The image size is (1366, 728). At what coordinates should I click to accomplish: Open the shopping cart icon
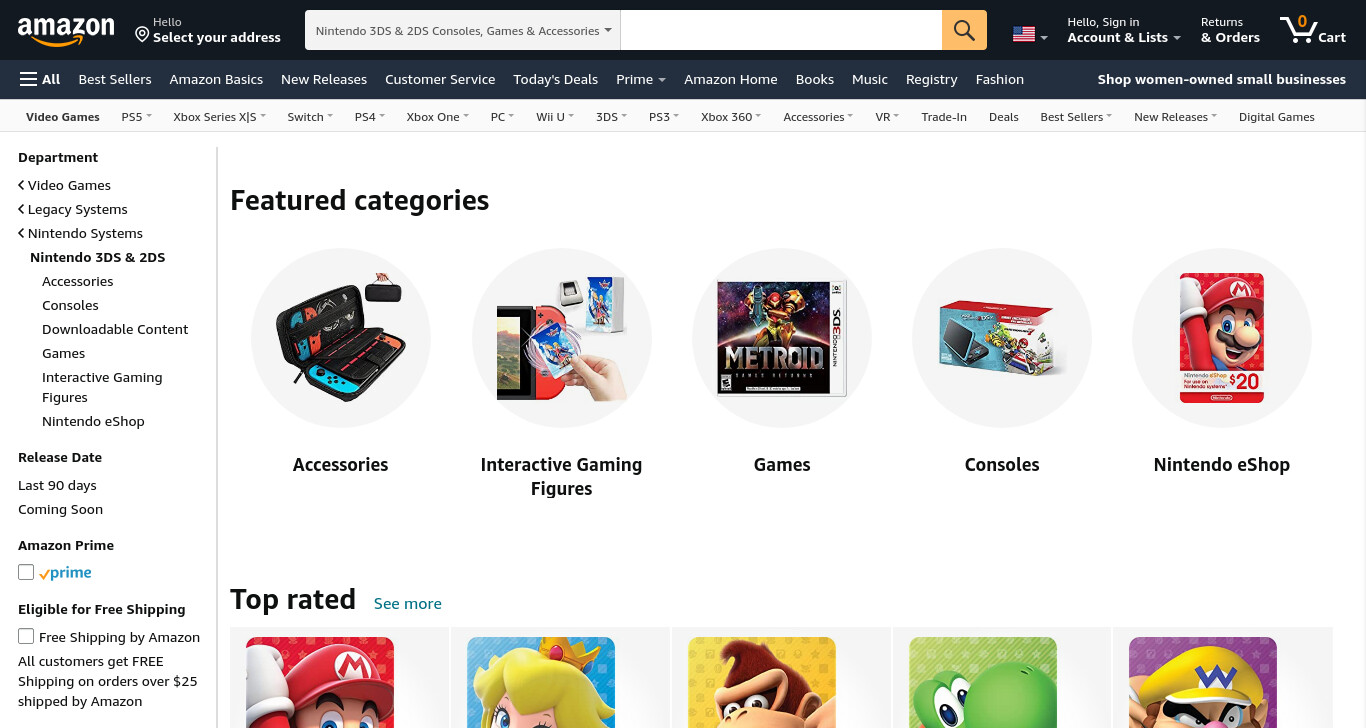pos(1313,30)
